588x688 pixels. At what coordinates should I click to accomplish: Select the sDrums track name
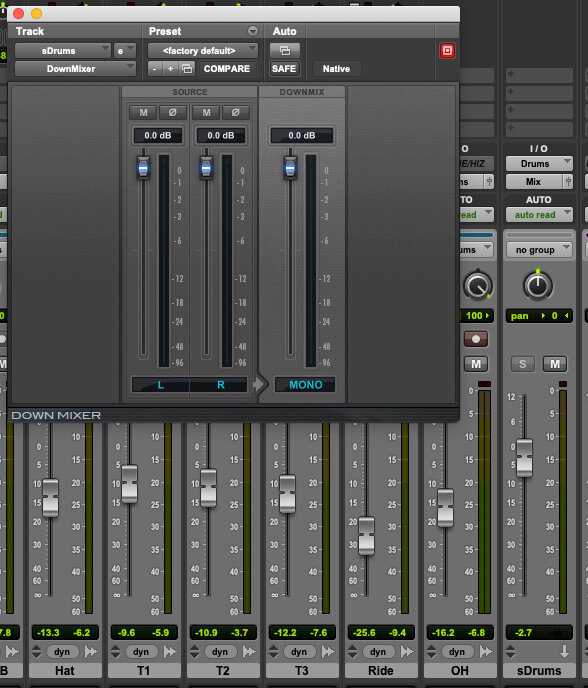click(539, 671)
